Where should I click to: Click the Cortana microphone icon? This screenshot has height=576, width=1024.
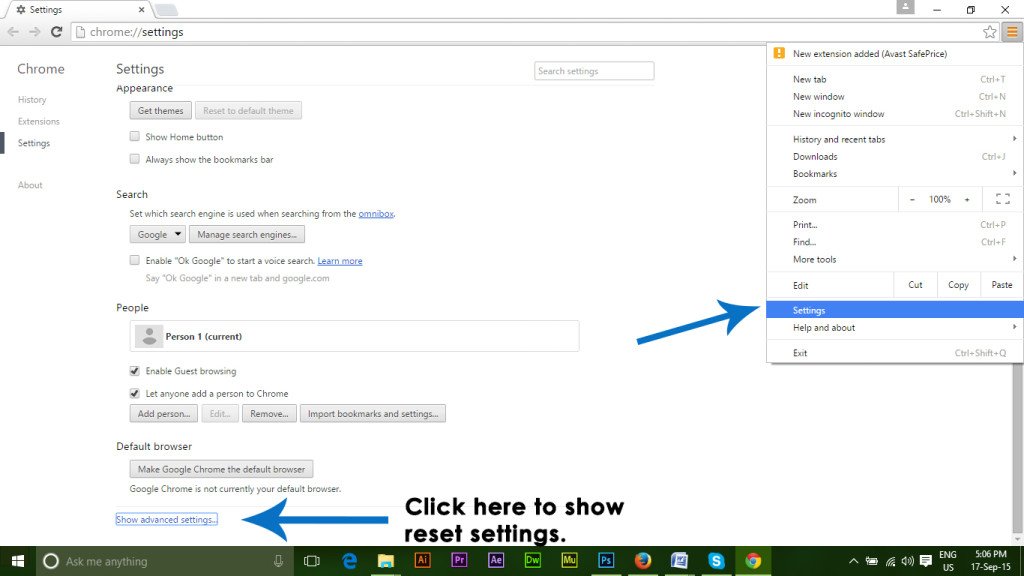278,561
